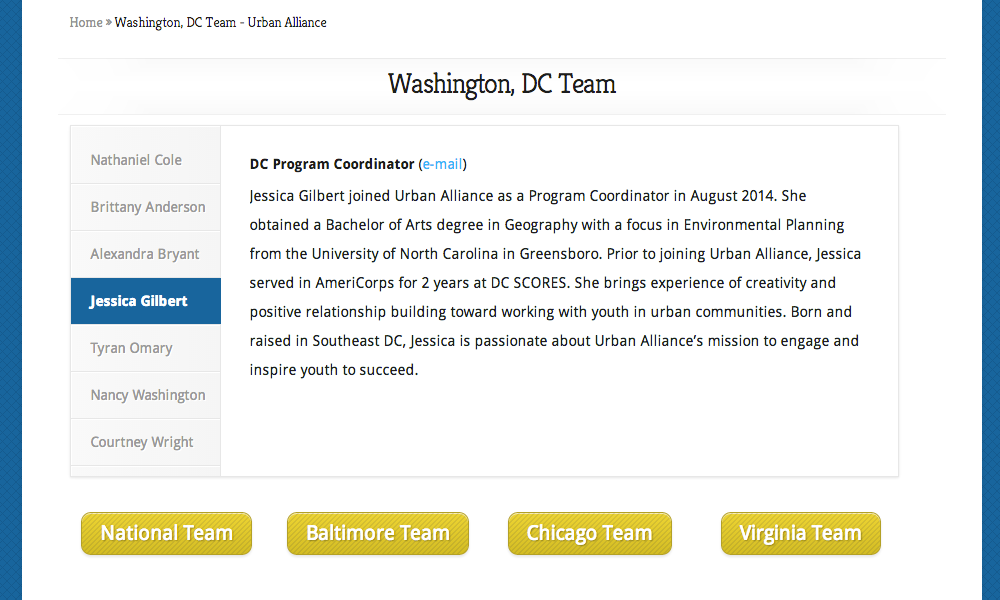Open Brittany Anderson's profile tab
The image size is (1000, 600).
147,207
